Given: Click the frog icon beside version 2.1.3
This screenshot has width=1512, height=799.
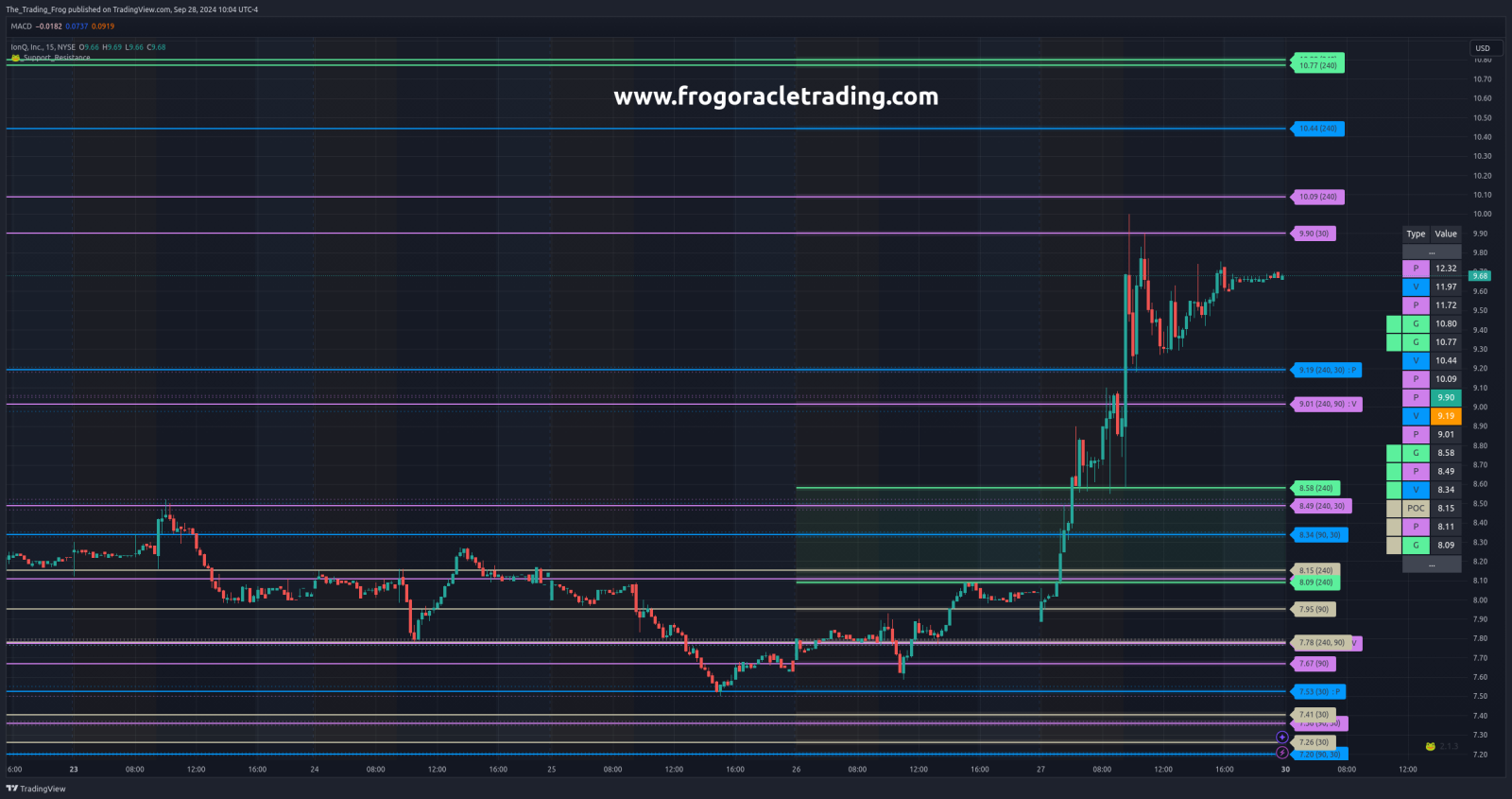Looking at the screenshot, I should [1431, 746].
